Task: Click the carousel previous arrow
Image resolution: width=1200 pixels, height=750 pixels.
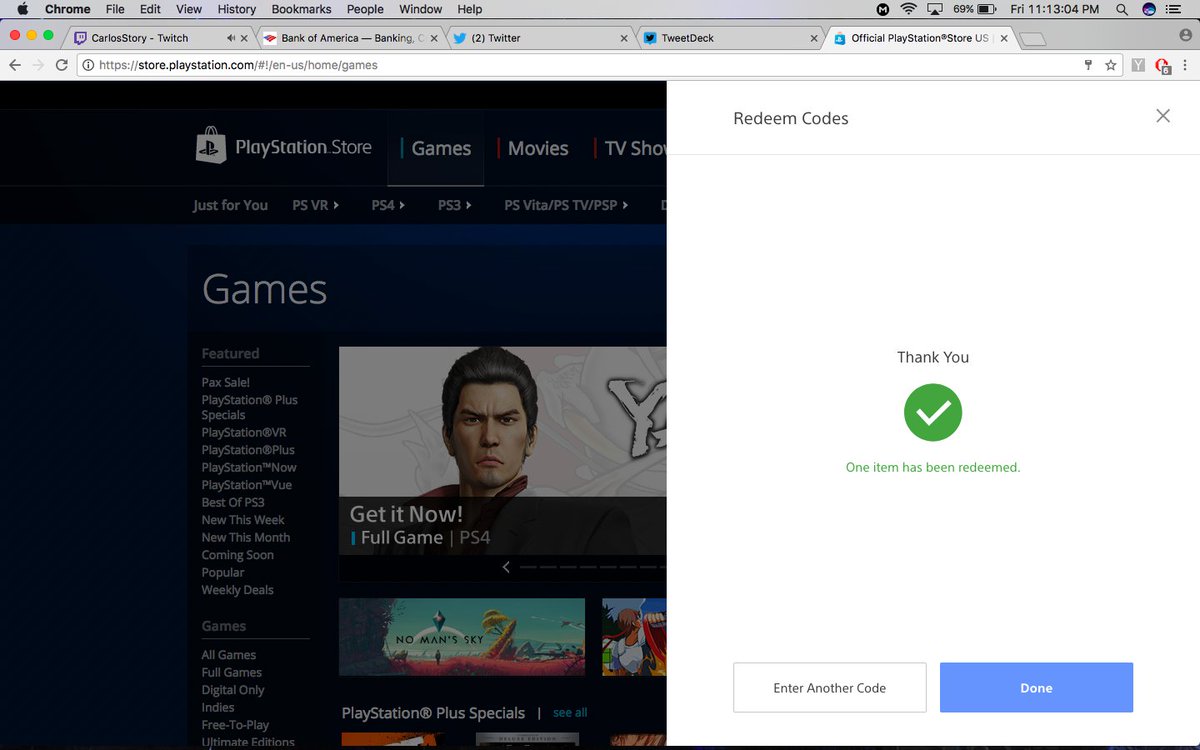Action: (x=506, y=567)
